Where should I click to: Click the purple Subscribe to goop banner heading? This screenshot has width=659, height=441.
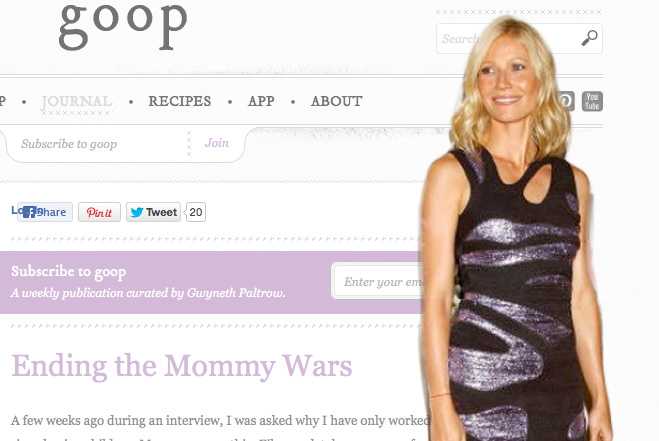click(x=69, y=272)
